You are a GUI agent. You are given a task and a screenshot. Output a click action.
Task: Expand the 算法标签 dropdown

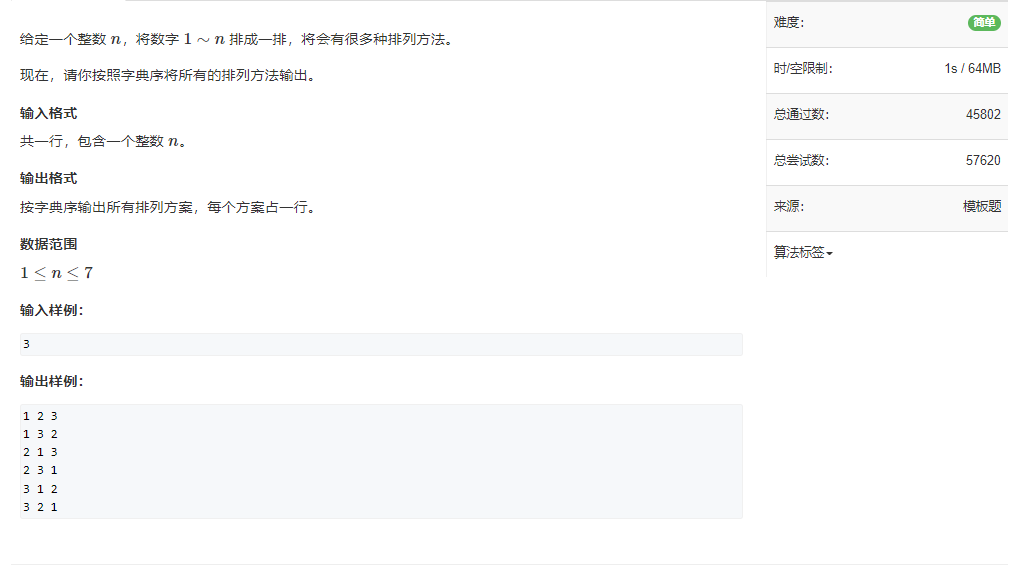pyautogui.click(x=803, y=253)
